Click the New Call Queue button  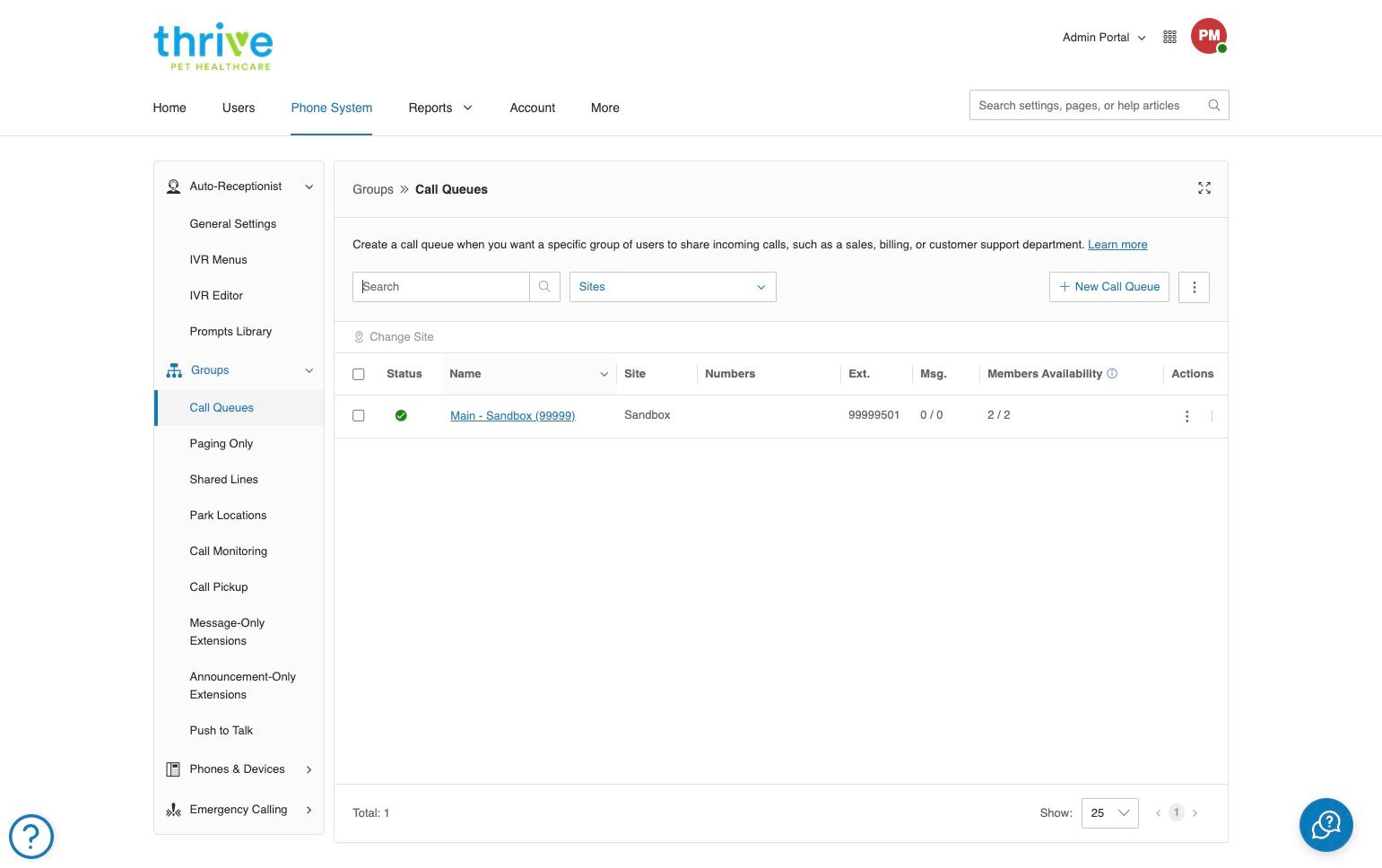click(x=1109, y=287)
